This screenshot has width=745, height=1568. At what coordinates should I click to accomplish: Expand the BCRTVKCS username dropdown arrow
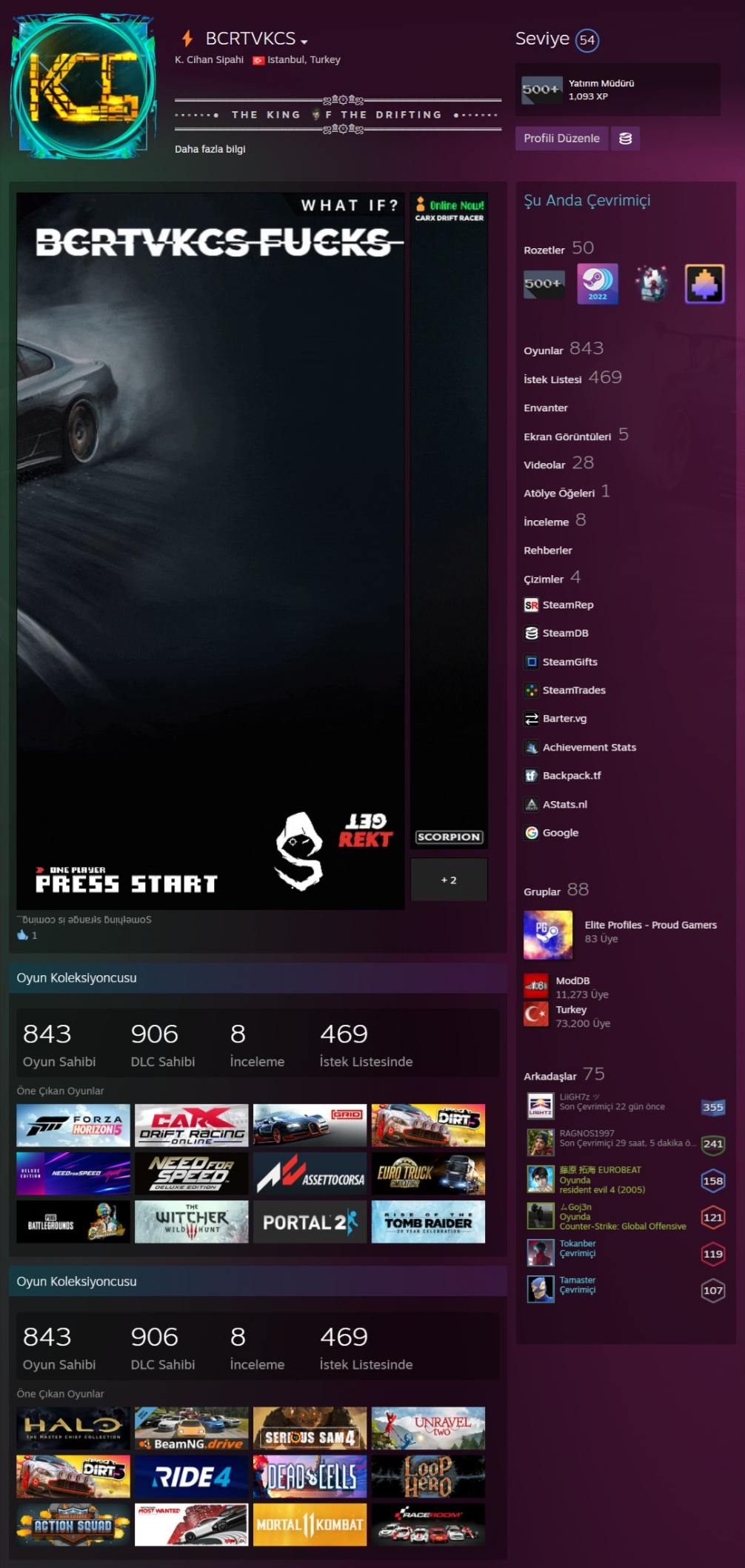[x=304, y=41]
